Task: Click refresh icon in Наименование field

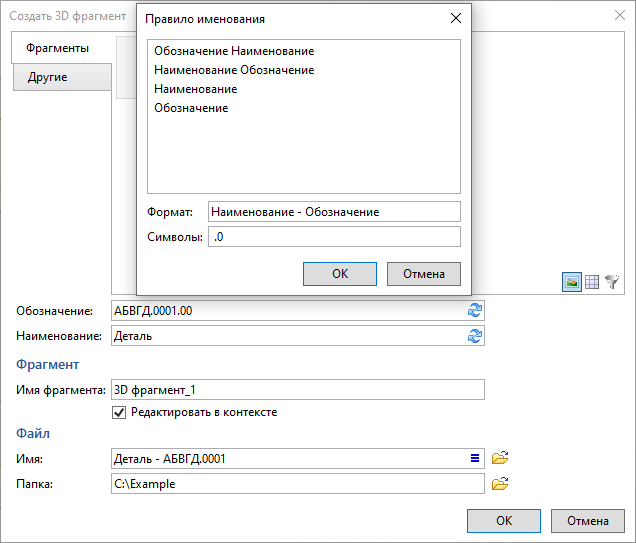Action: pos(474,336)
